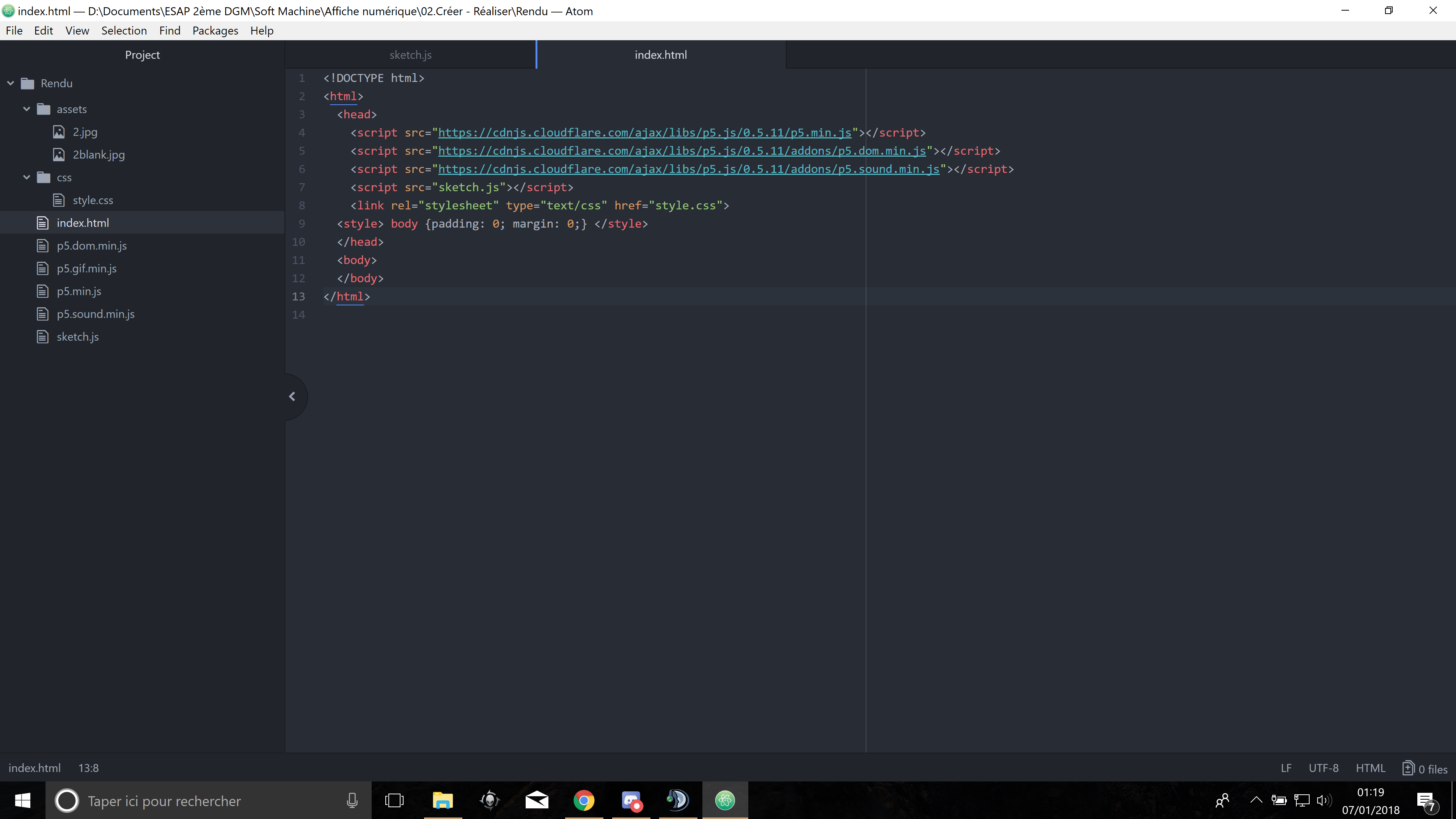Open Chrome from the taskbar
Image resolution: width=1456 pixels, height=819 pixels.
[584, 800]
